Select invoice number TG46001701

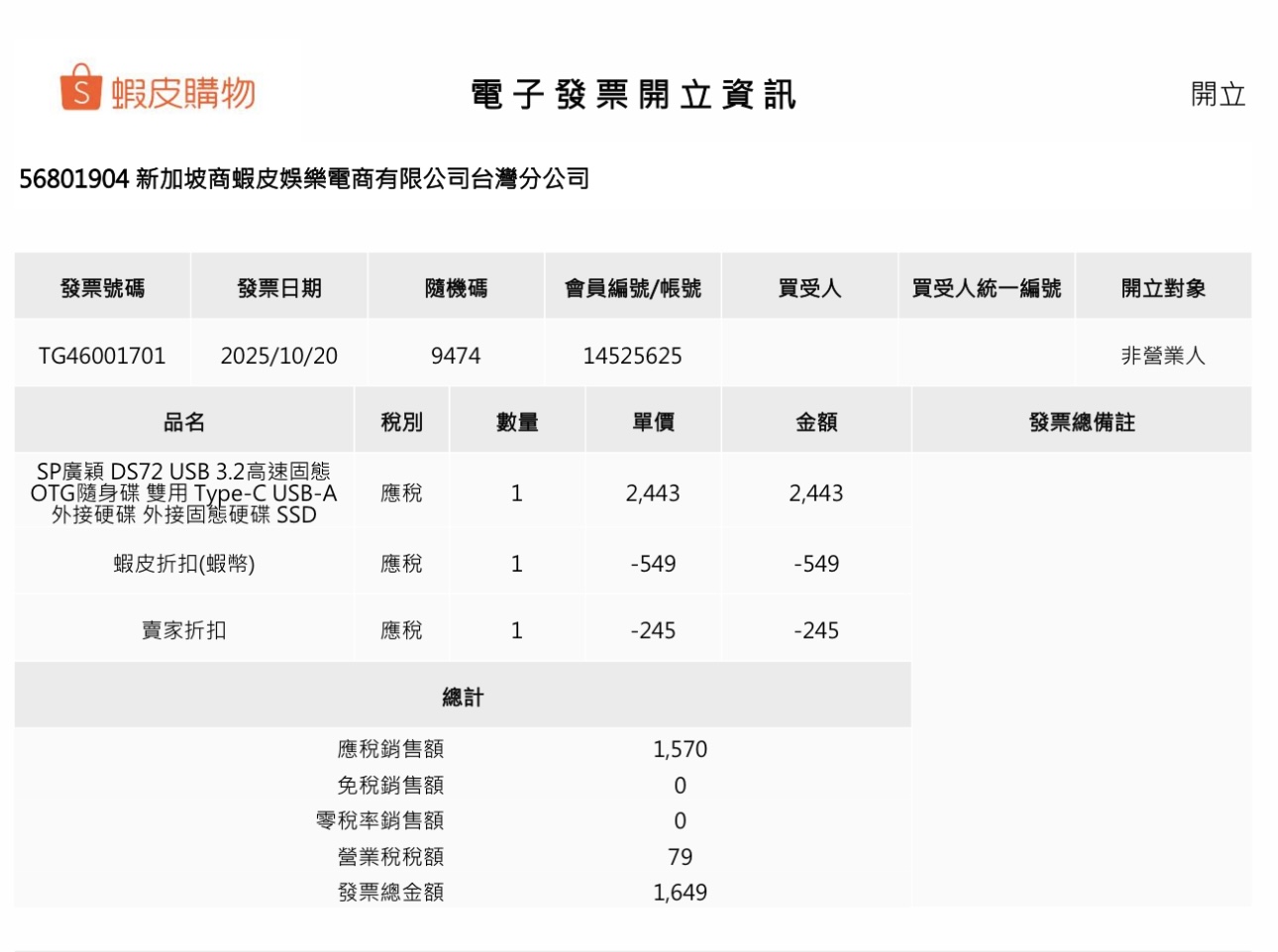[x=102, y=356]
